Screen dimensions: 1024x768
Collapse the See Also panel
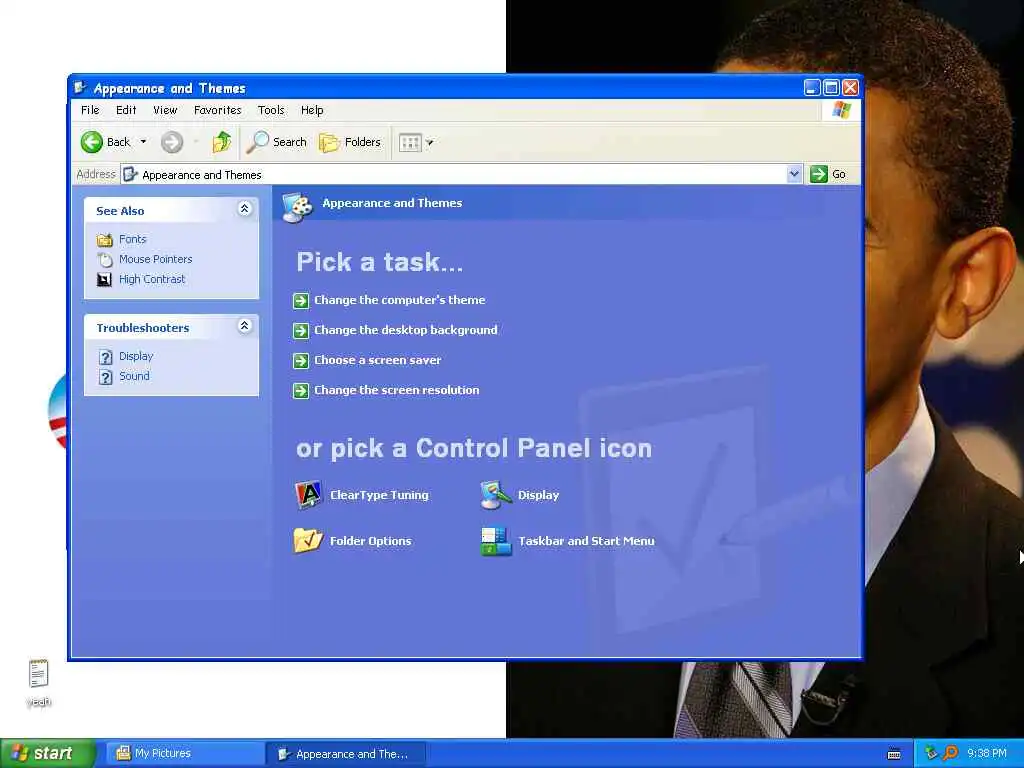(x=244, y=209)
